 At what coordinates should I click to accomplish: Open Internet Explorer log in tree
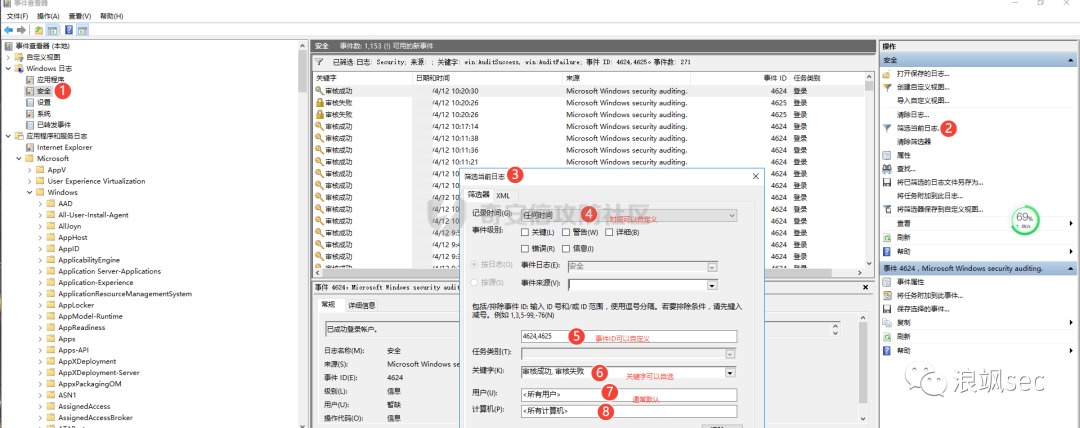click(65, 147)
